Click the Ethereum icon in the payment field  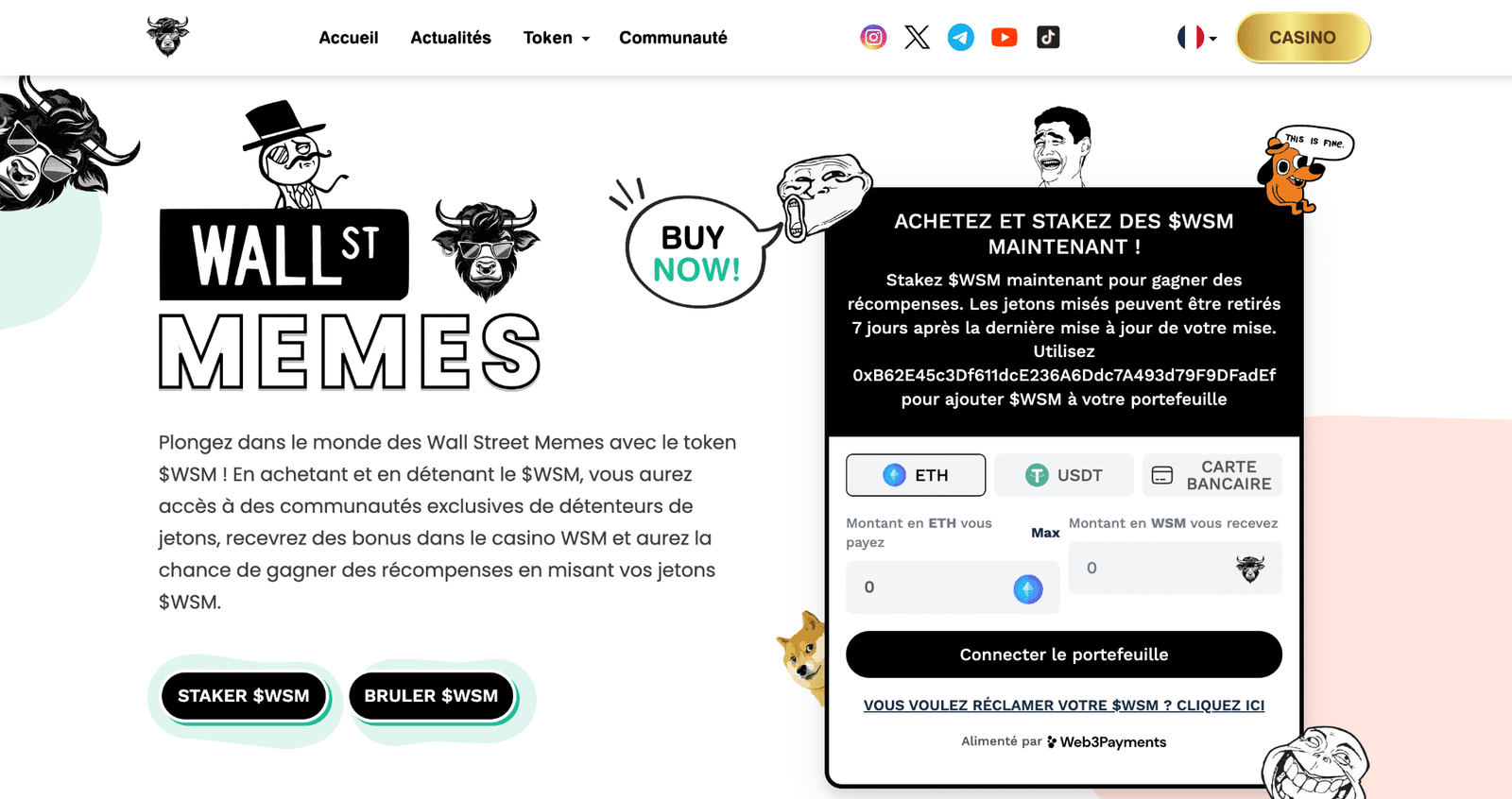[x=1028, y=589]
